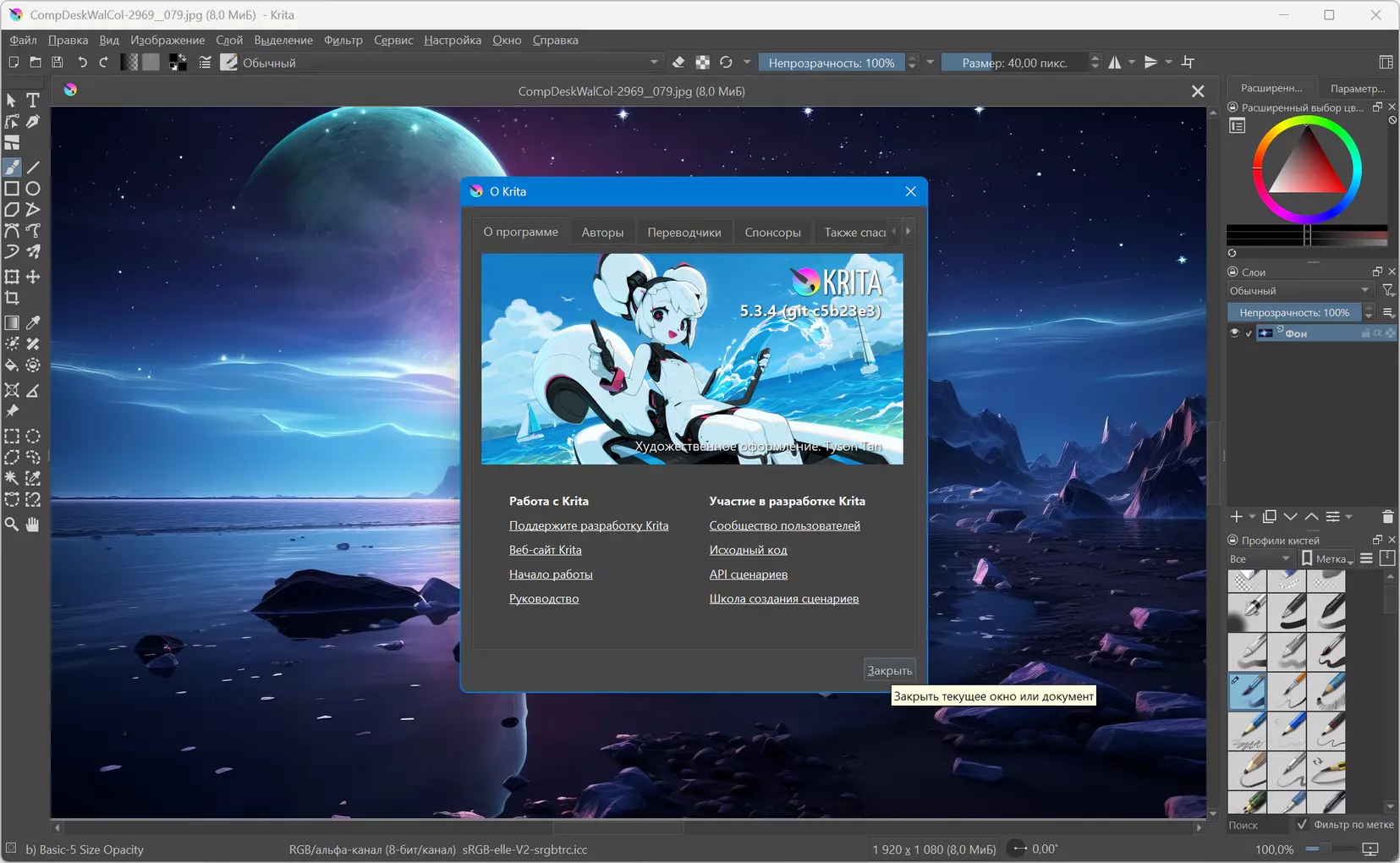Open the 'API сценариев' link

pos(749,574)
